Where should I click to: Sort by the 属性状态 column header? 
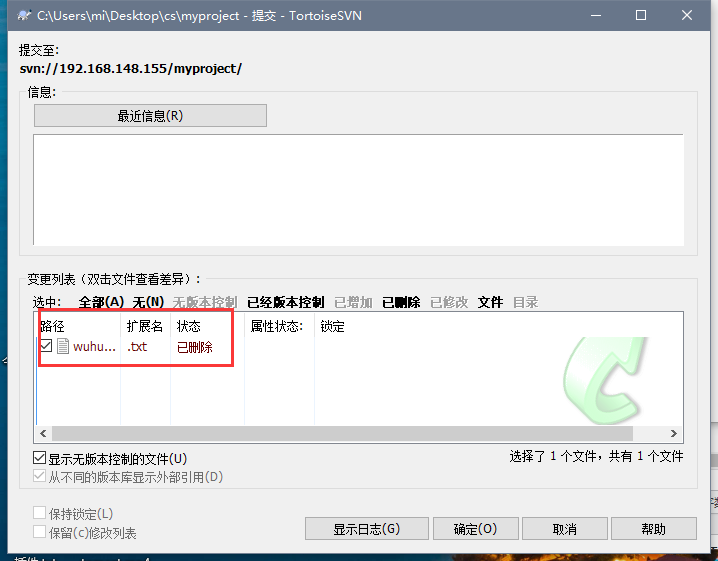(279, 326)
